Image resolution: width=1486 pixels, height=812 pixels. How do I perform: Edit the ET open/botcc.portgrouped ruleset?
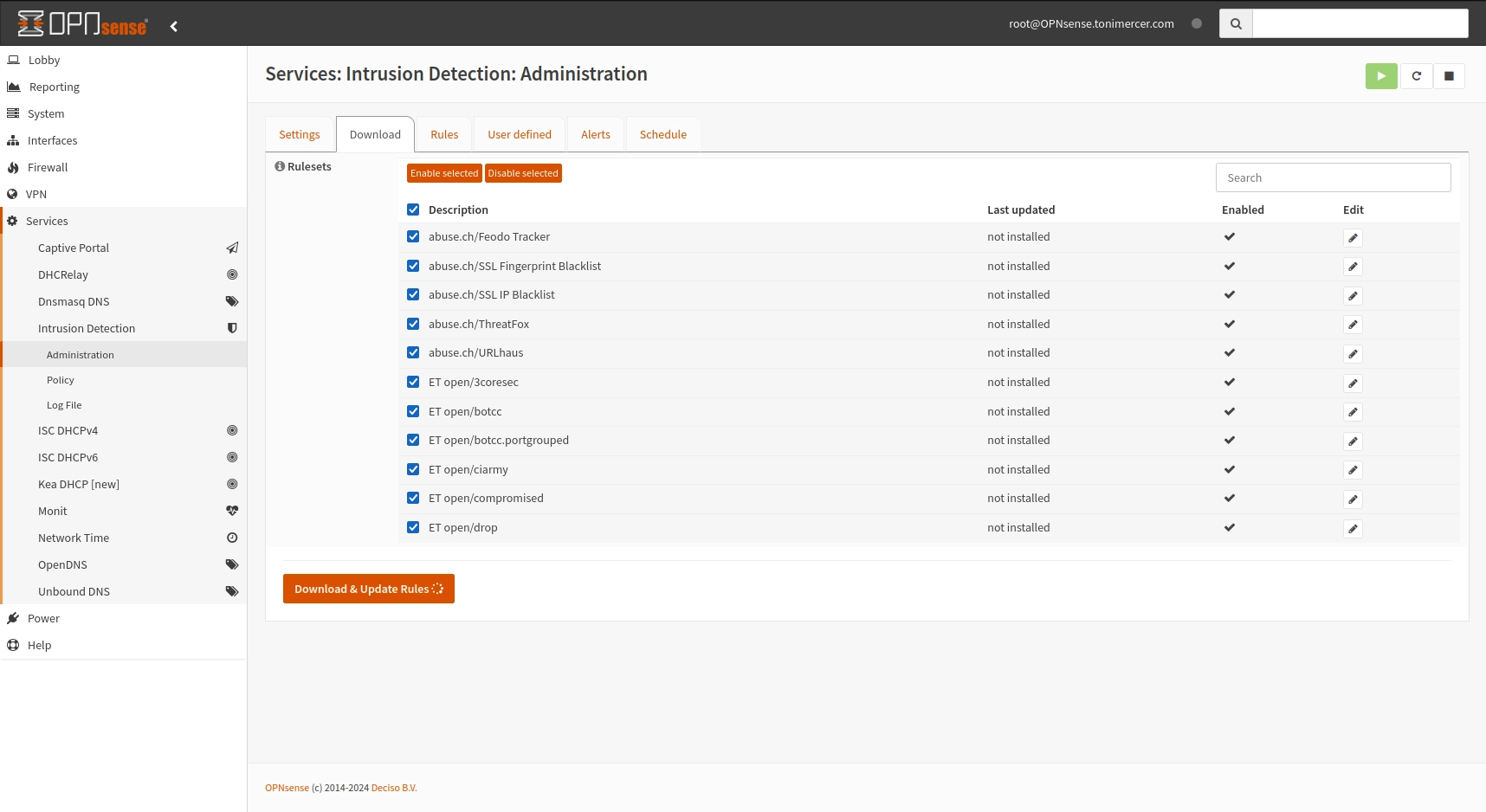coord(1353,441)
